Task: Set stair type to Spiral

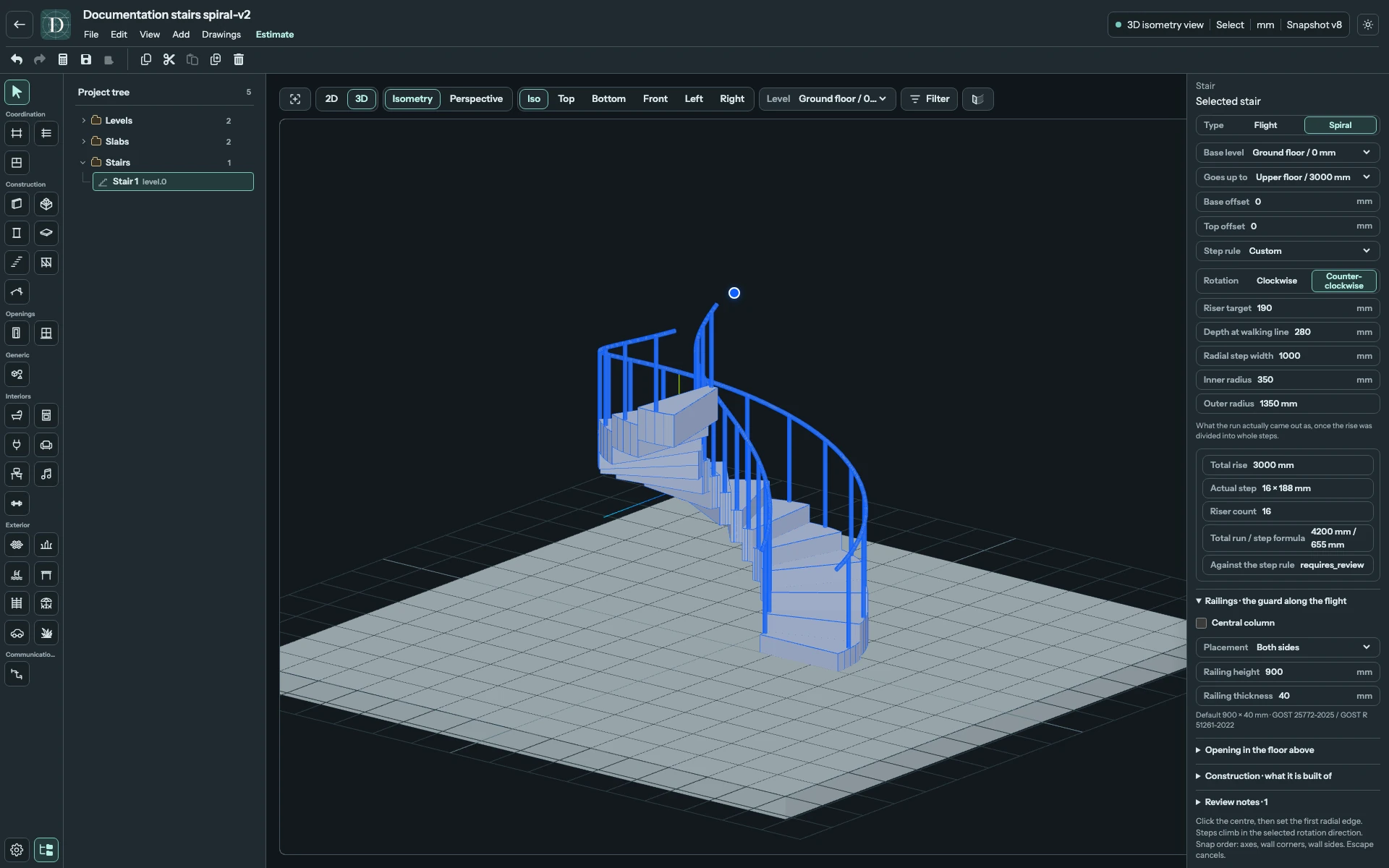Action: tap(1340, 125)
